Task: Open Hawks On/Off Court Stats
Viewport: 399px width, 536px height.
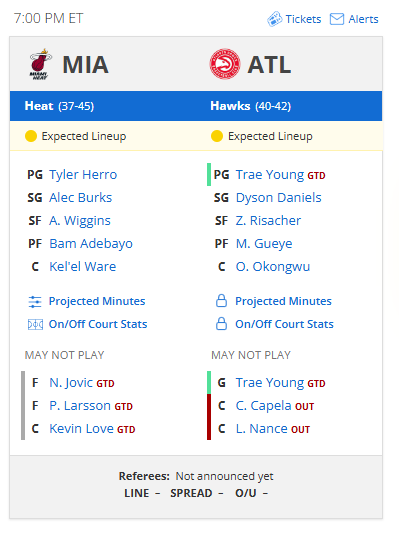Action: coord(284,324)
